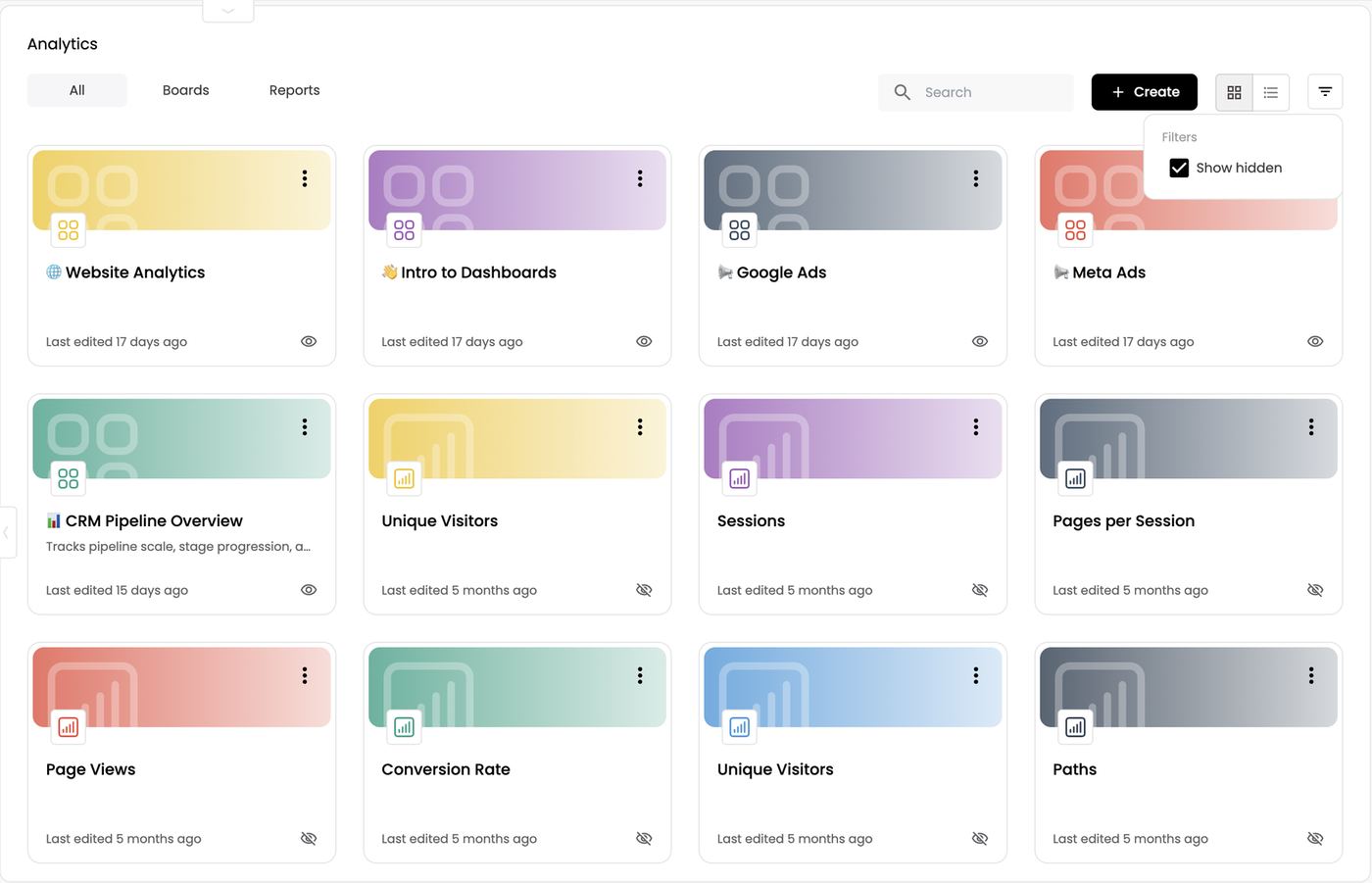Open the Intro to Dashboards options menu
Viewport: 1372px width, 883px height.
pyautogui.click(x=640, y=178)
